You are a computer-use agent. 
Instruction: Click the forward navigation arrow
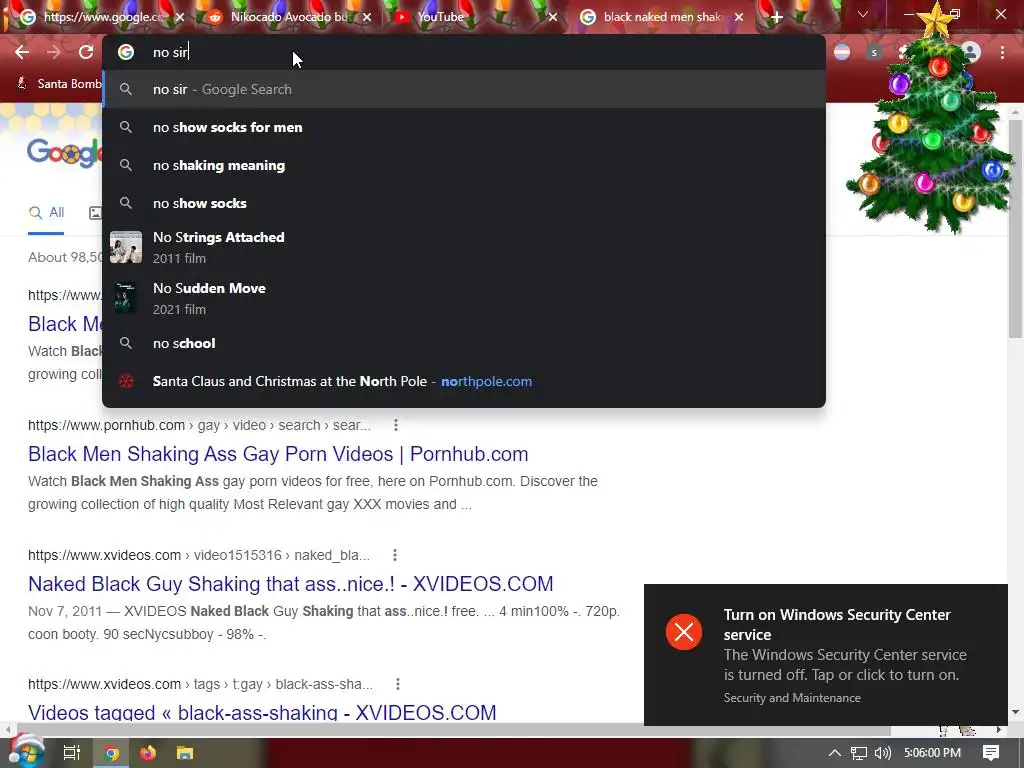(x=54, y=52)
